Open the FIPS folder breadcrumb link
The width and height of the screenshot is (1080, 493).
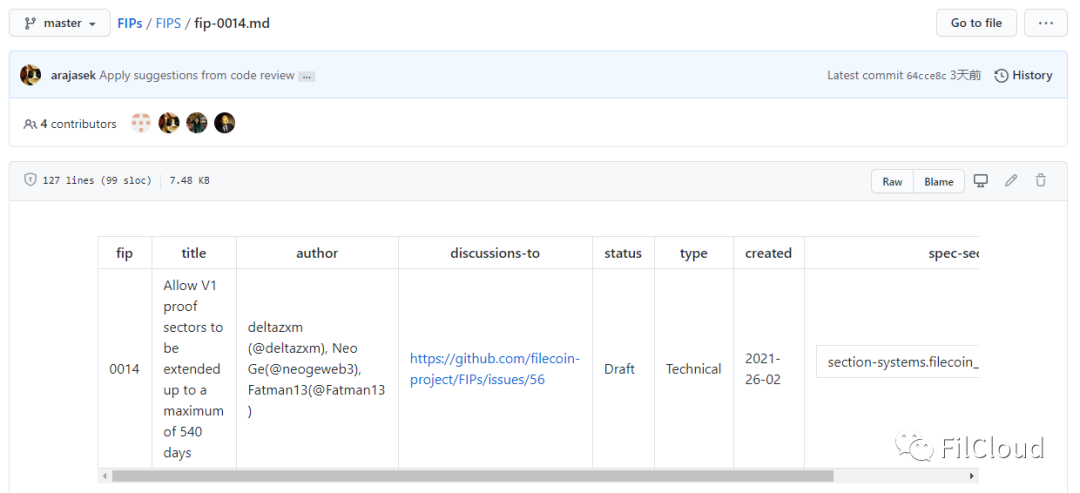[168, 23]
